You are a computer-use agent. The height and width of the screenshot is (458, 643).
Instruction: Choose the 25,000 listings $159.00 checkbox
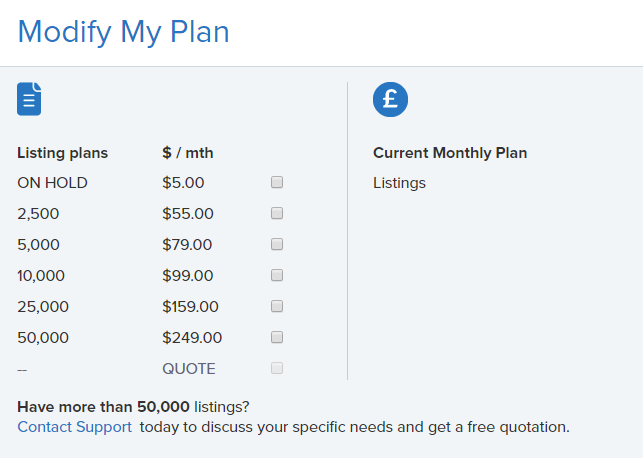[x=277, y=306]
